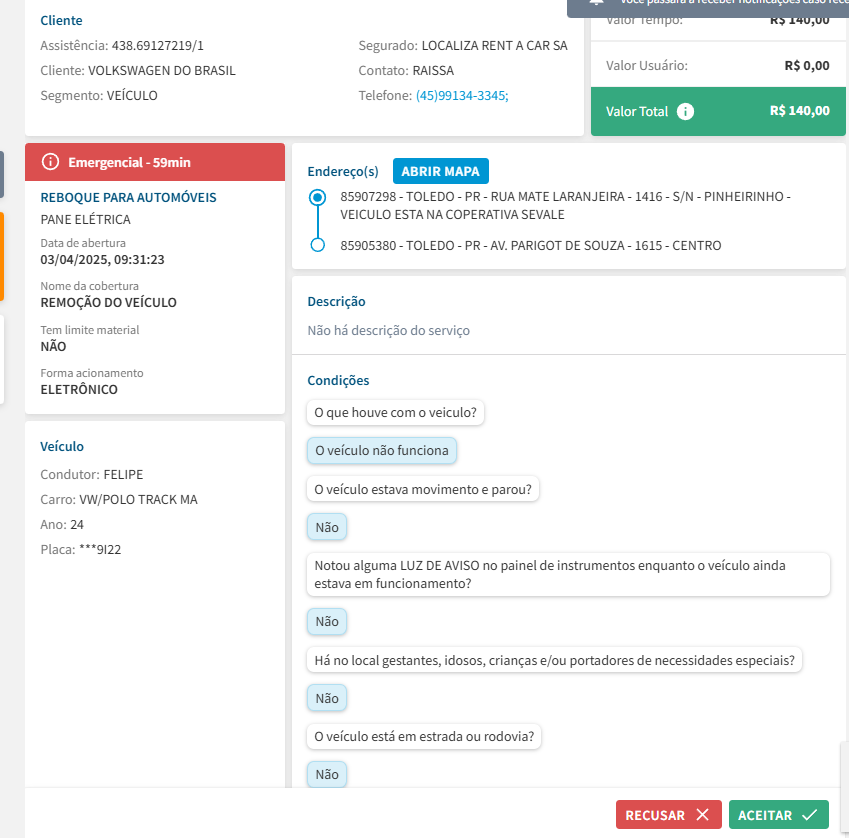849x838 pixels.
Task: Click "Não" under the gestantes, idosos question
Action: 327,698
